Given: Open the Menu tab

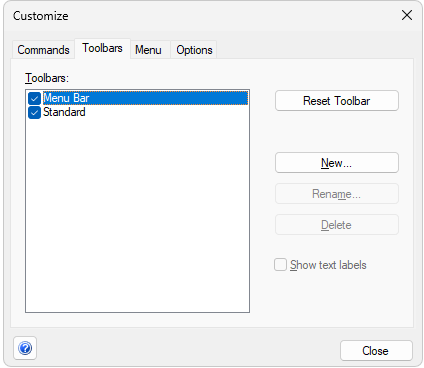Looking at the screenshot, I should point(148,50).
